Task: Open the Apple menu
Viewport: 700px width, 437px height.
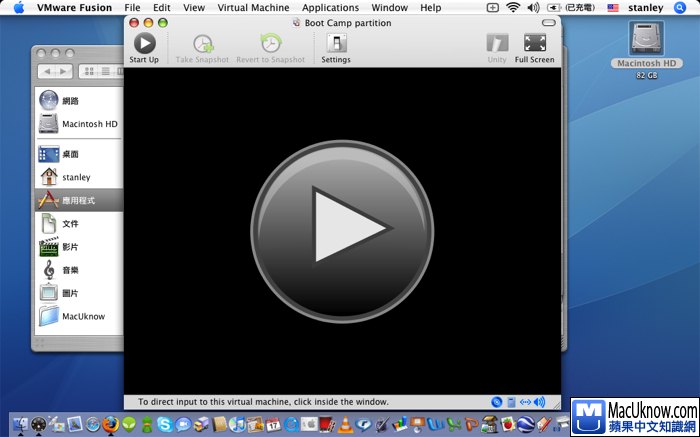Action: click(19, 8)
